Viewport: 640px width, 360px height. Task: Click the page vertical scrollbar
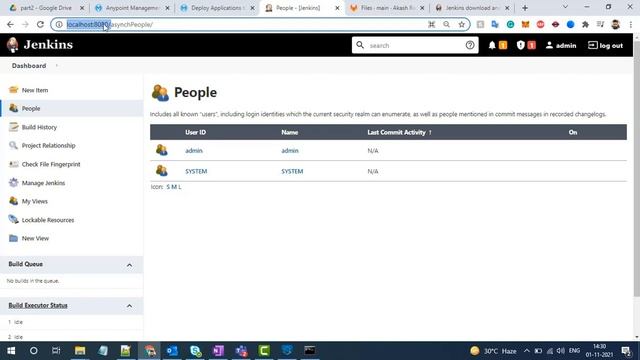(x=637, y=169)
